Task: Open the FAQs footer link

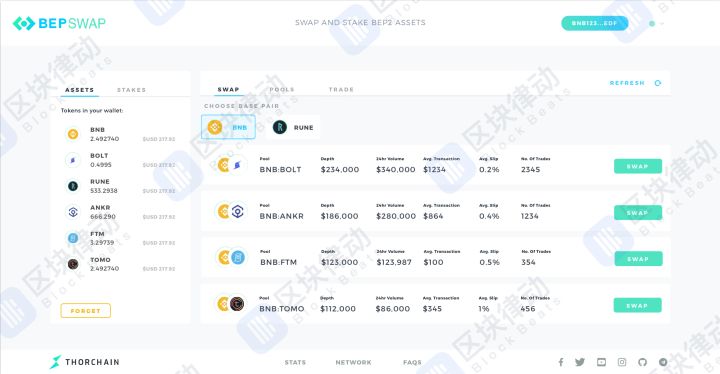Action: coord(412,363)
